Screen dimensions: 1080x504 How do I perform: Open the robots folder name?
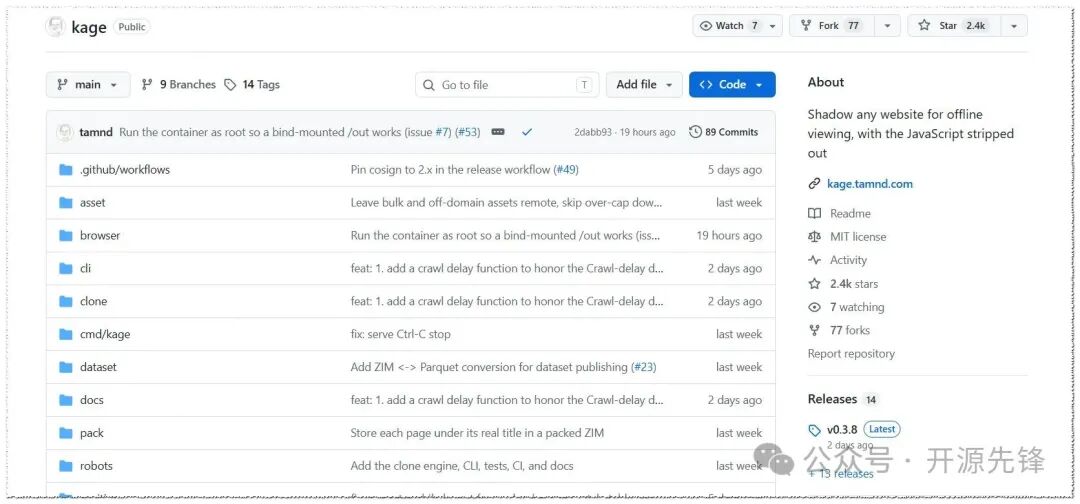(x=96, y=466)
